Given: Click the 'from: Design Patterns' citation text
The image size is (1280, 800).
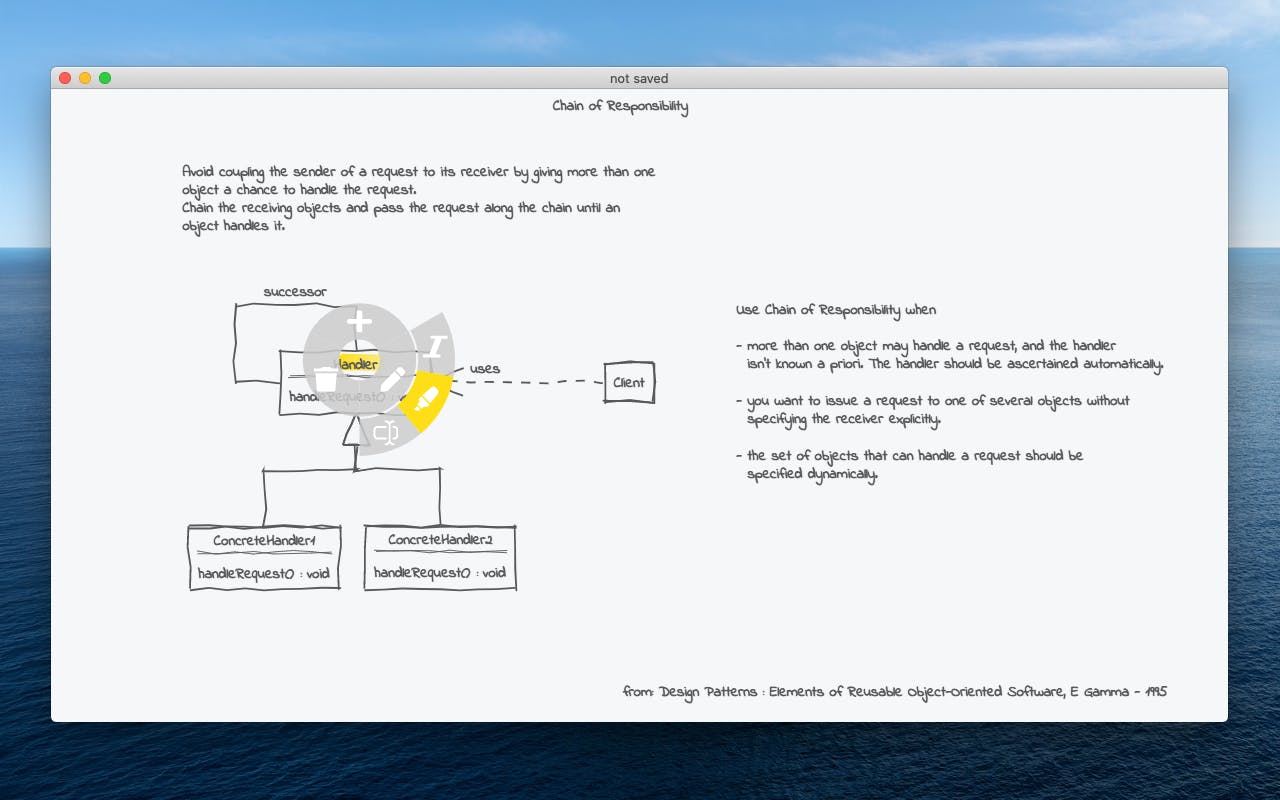Looking at the screenshot, I should click(895, 692).
